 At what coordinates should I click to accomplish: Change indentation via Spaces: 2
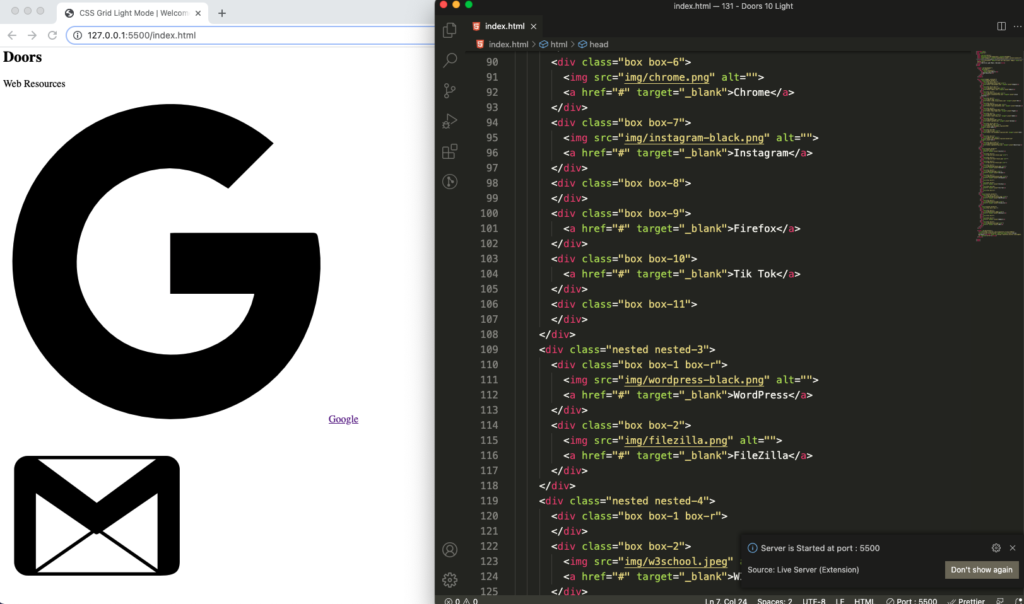tap(775, 601)
